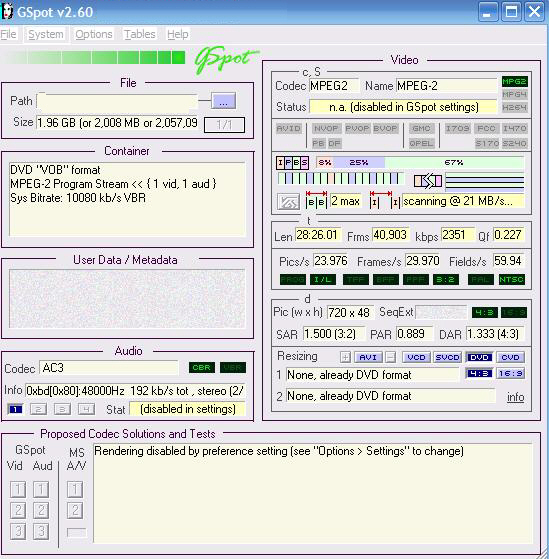Click the I470 indicator badge
Viewport: 549px width, 559px height.
514,128
